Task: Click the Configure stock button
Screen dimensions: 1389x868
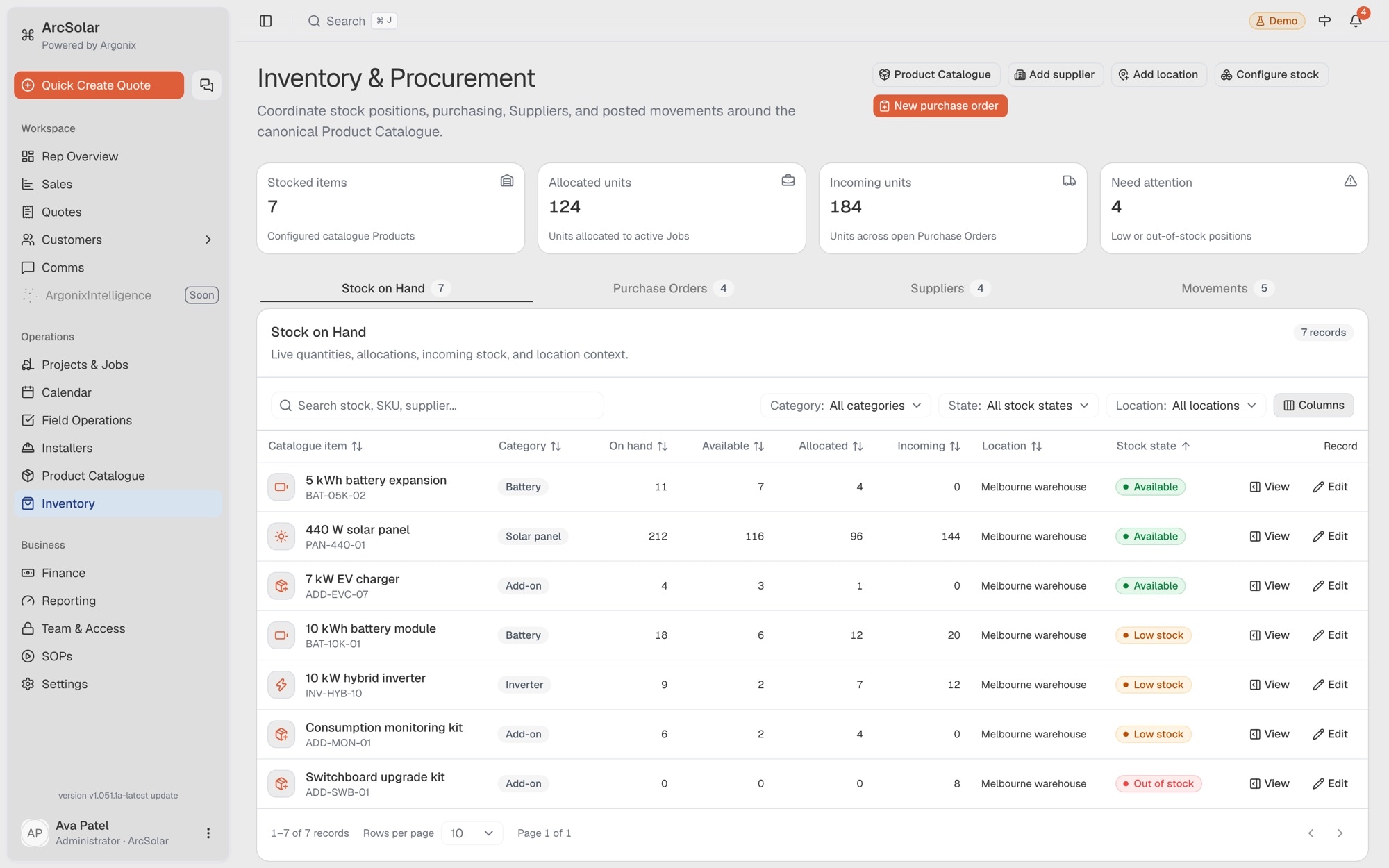Action: point(1270,74)
